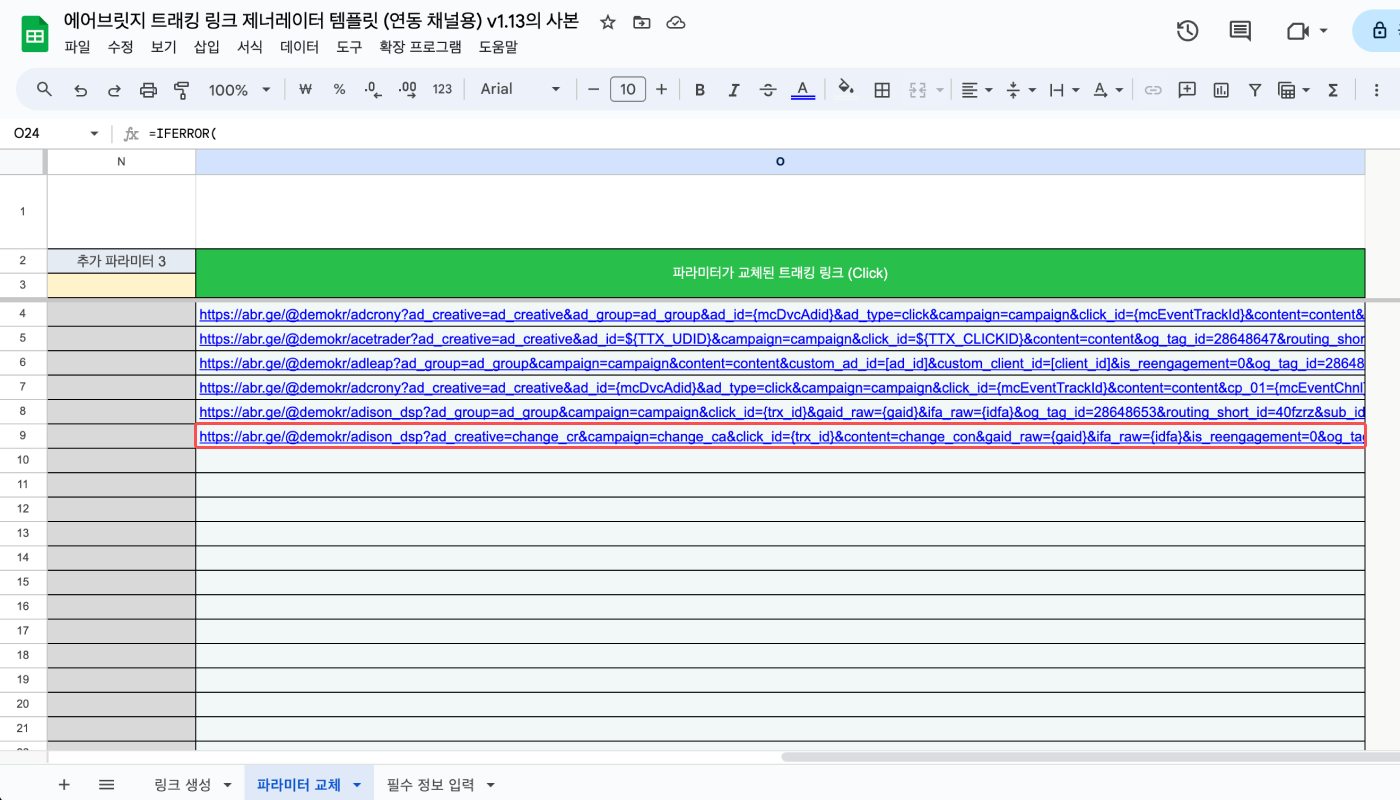Format cell as percent

[x=339, y=90]
